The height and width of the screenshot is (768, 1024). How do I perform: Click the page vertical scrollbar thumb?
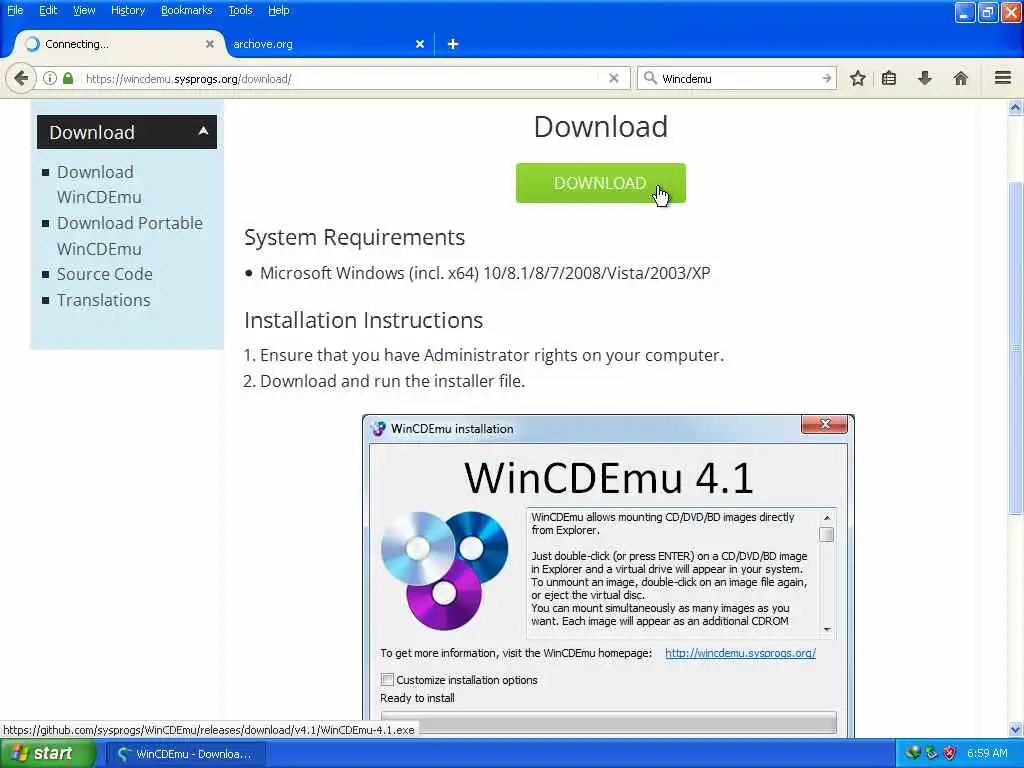(x=1016, y=346)
